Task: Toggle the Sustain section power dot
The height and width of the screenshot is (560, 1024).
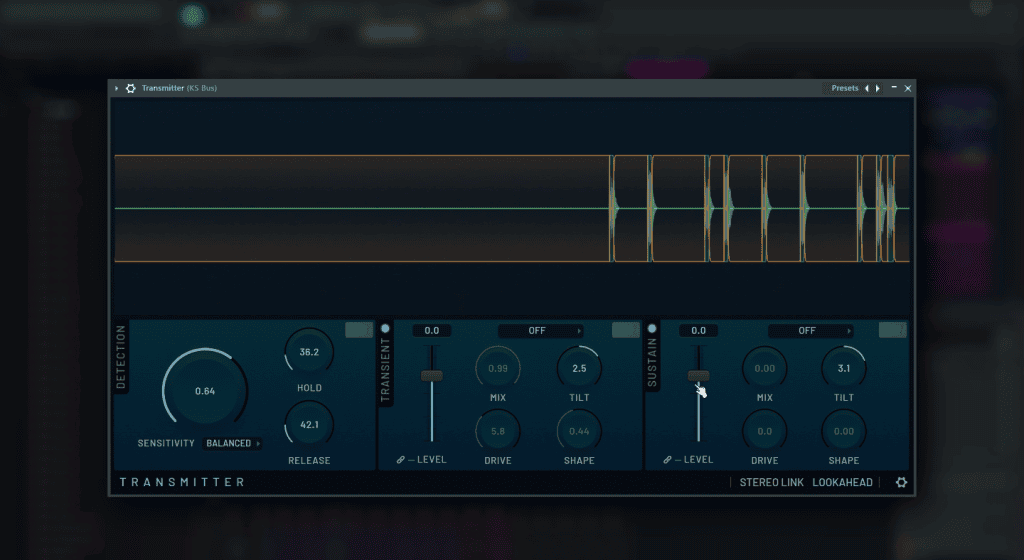Action: click(652, 328)
